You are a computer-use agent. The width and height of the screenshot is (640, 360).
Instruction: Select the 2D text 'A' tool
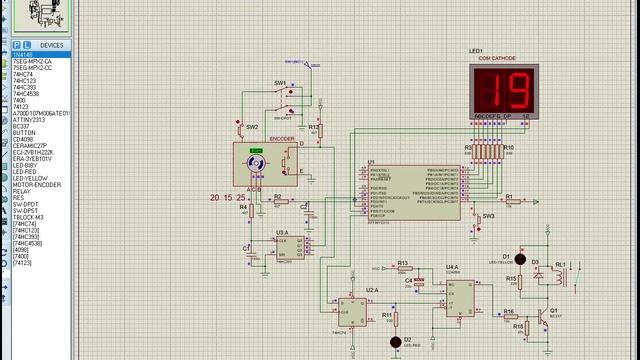tap(4, 211)
